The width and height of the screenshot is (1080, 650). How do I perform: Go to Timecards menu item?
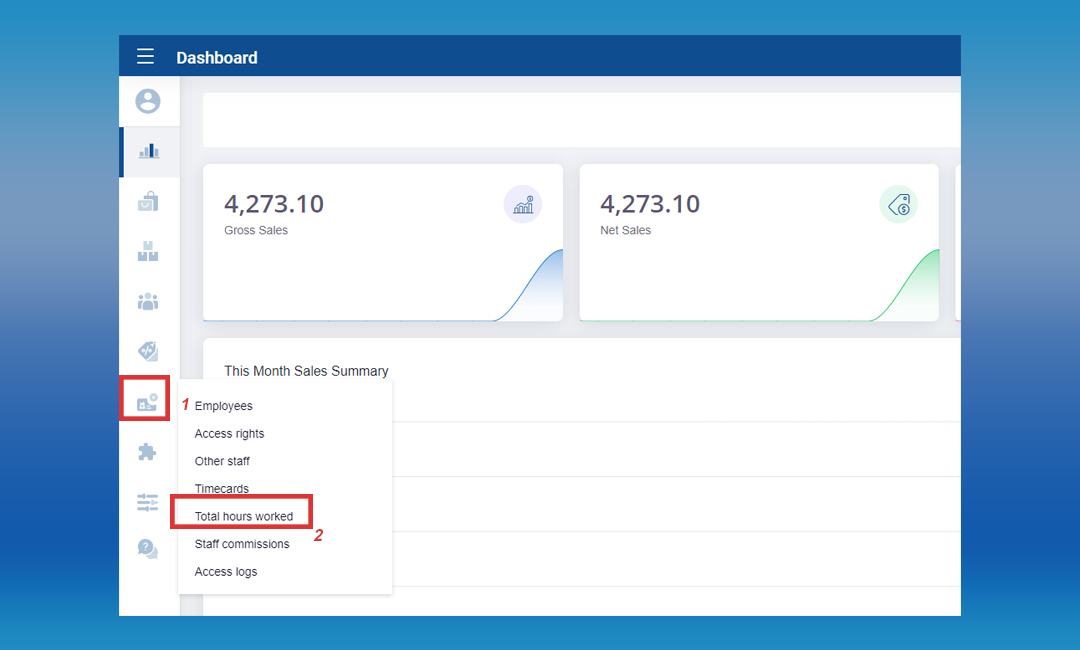[x=222, y=489]
